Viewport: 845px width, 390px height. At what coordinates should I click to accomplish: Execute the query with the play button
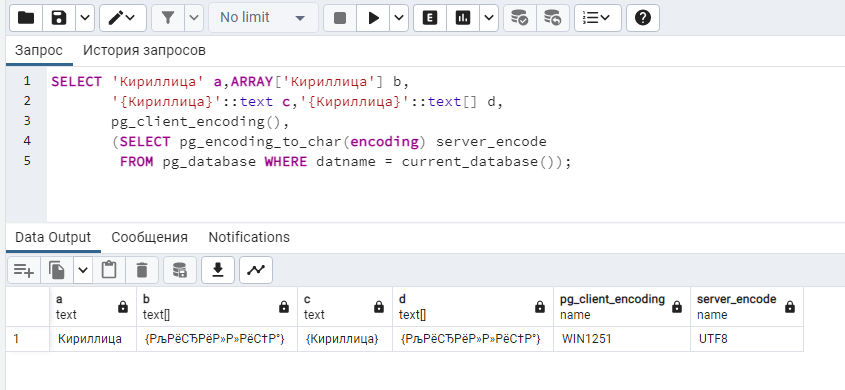click(373, 18)
